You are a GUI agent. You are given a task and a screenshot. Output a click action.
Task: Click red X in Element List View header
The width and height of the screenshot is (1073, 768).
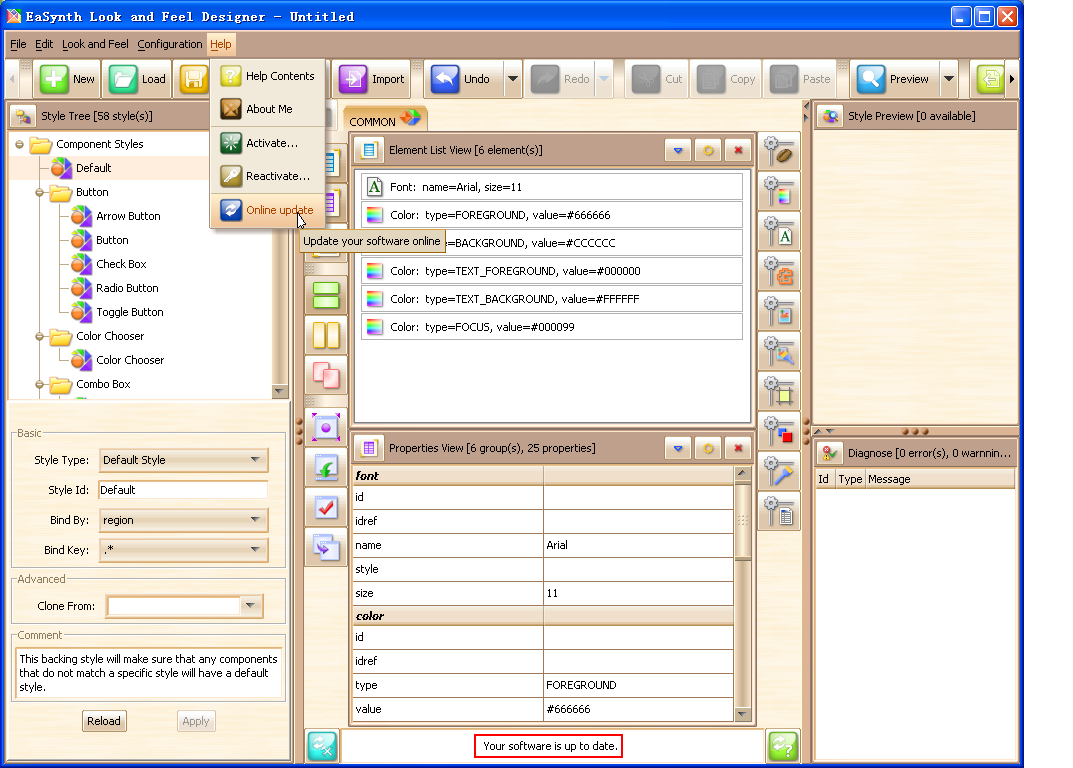738,150
